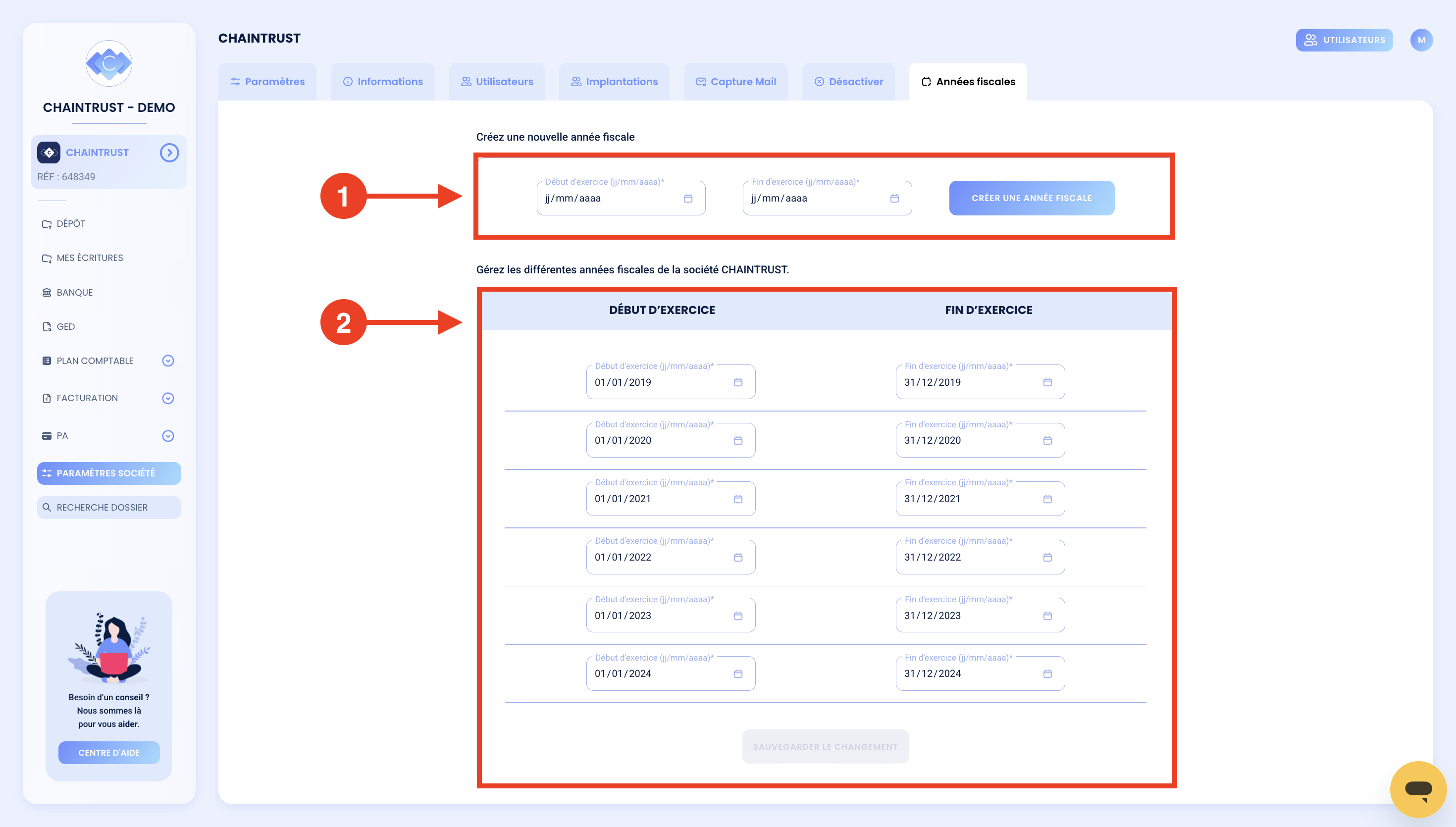Image resolution: width=1456 pixels, height=827 pixels.
Task: Click FIN D'EXERCICE column header
Action: 988,310
